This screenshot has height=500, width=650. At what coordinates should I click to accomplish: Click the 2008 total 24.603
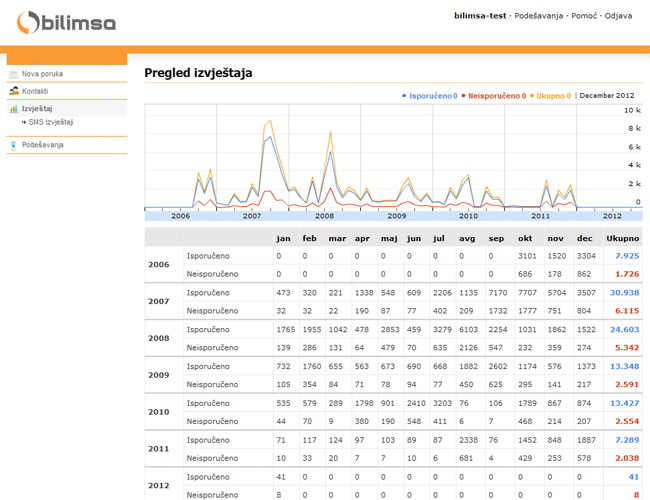click(x=624, y=330)
